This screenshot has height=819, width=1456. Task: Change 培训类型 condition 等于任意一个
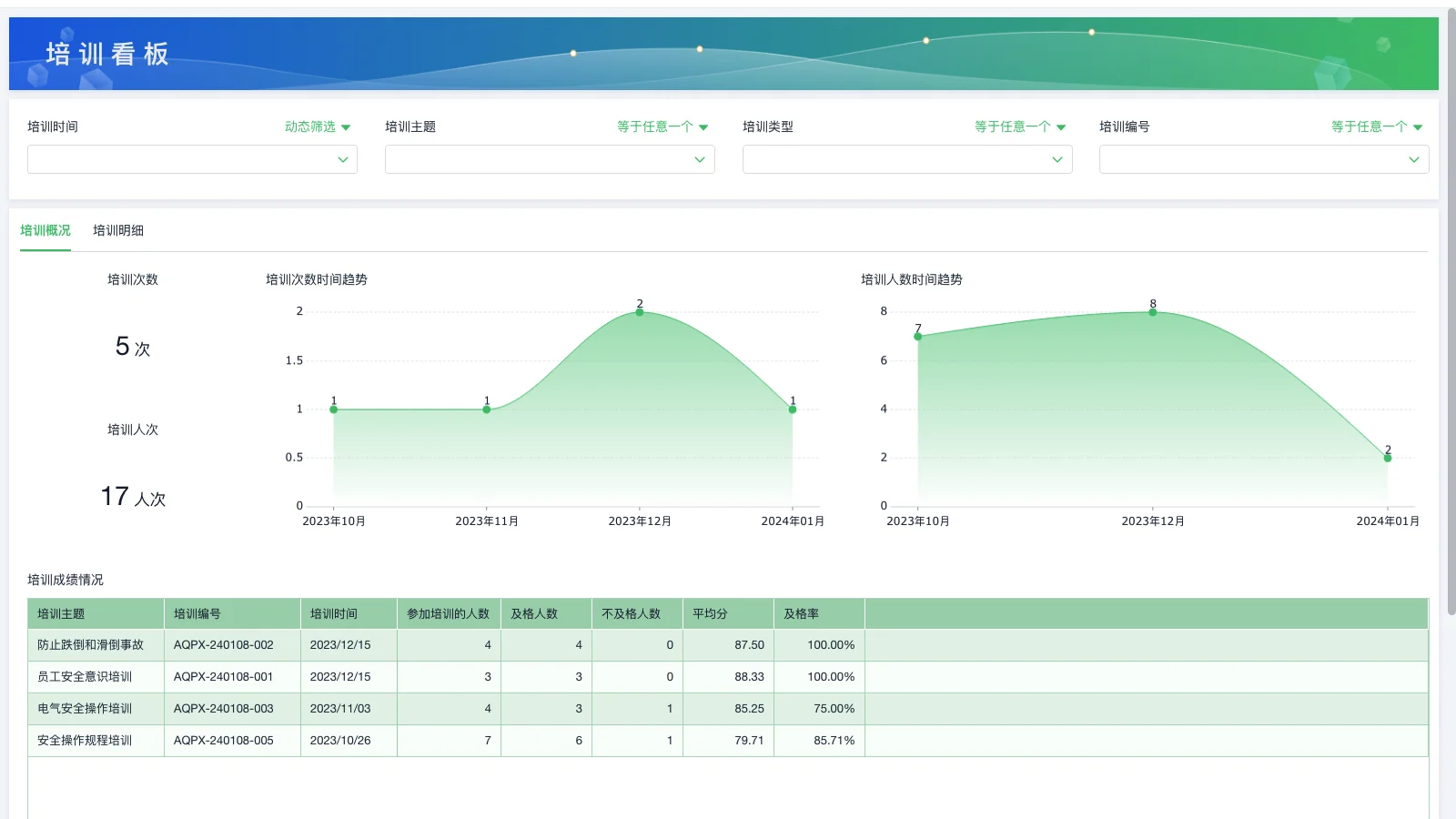[x=1019, y=126]
